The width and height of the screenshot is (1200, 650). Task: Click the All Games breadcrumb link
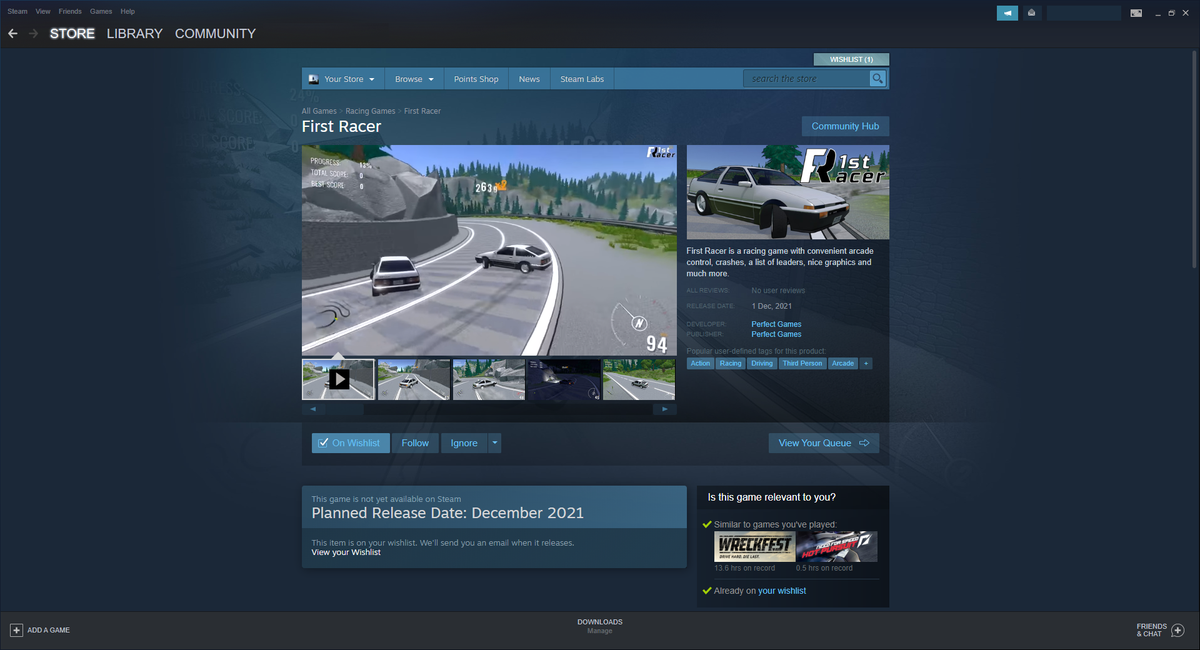tap(319, 111)
